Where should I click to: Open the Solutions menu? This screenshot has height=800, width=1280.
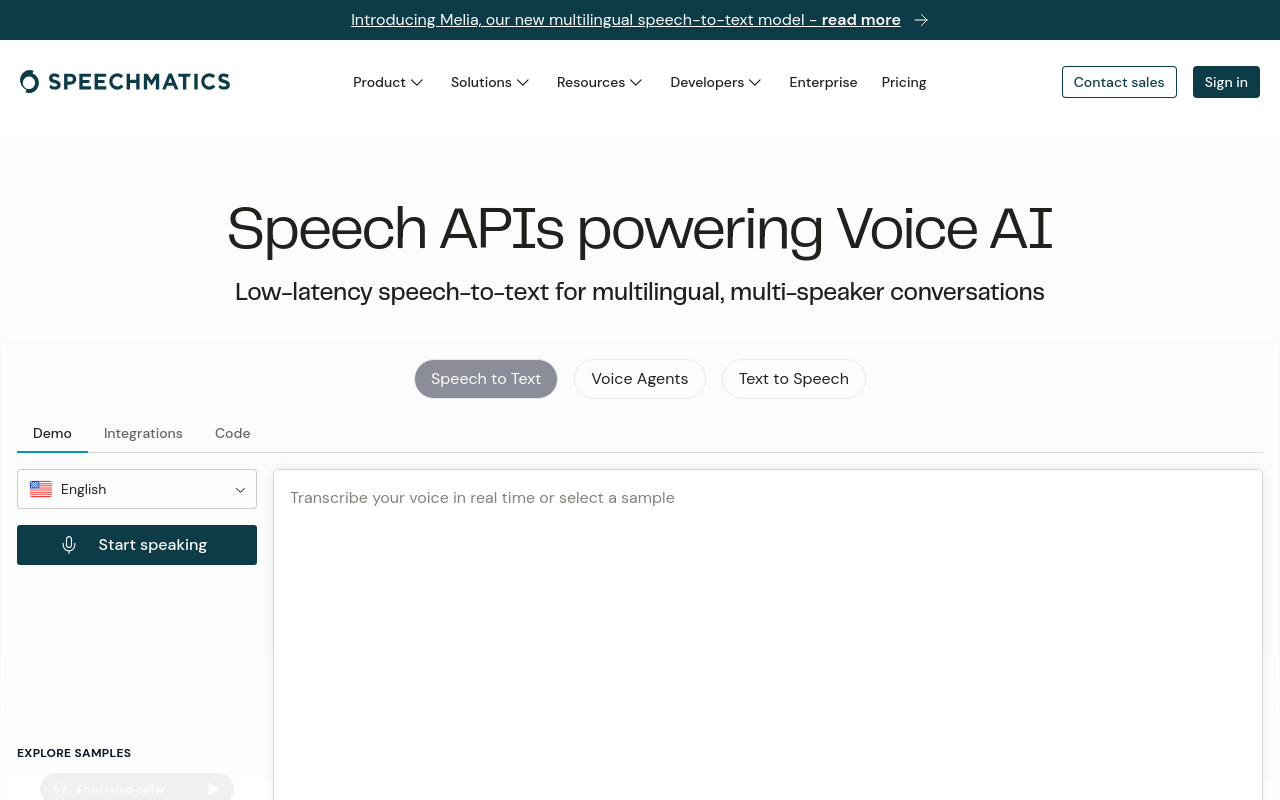(x=490, y=82)
